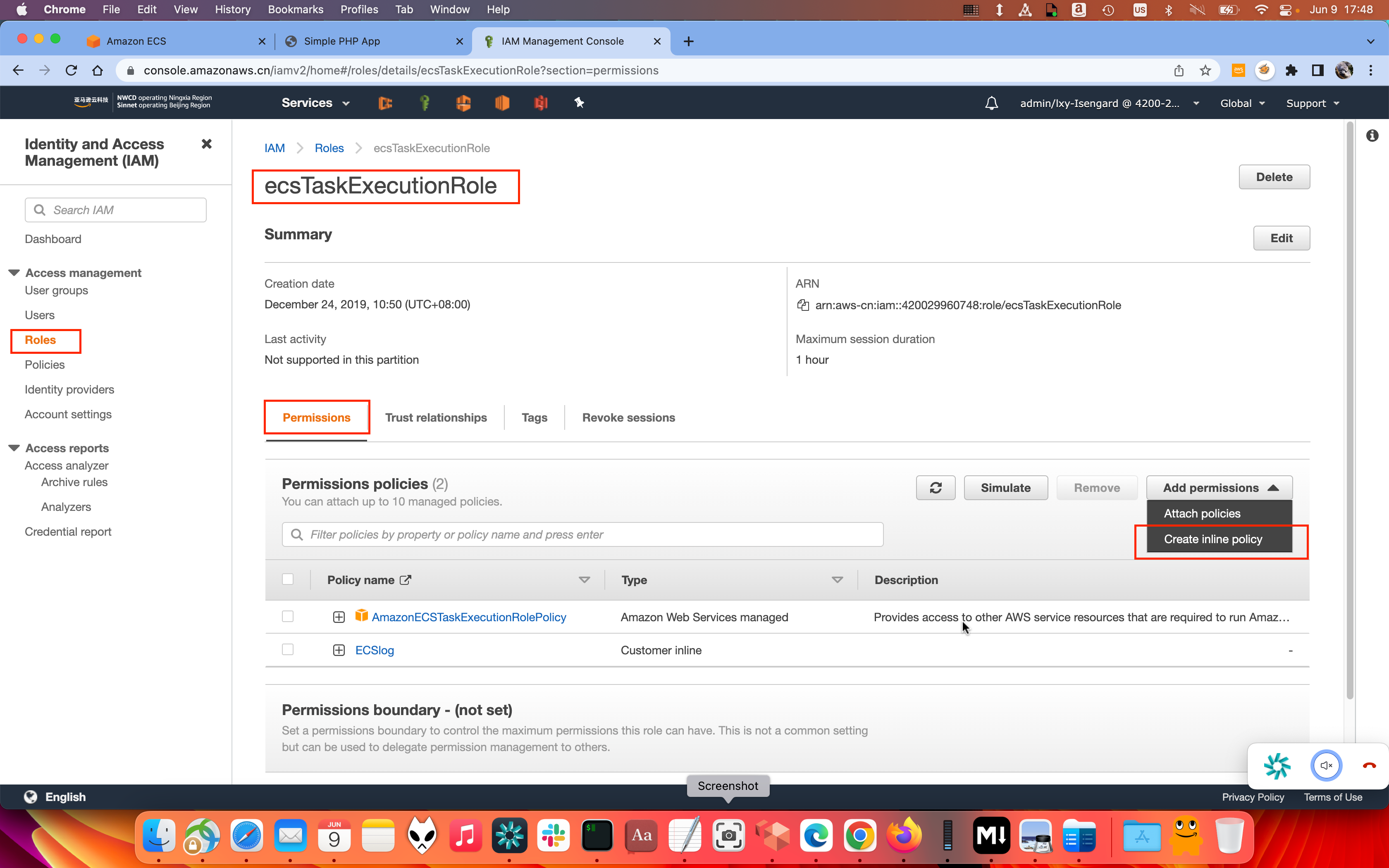Screen dimensions: 1389x868
Task: Click the browser address bar URL
Action: point(401,70)
